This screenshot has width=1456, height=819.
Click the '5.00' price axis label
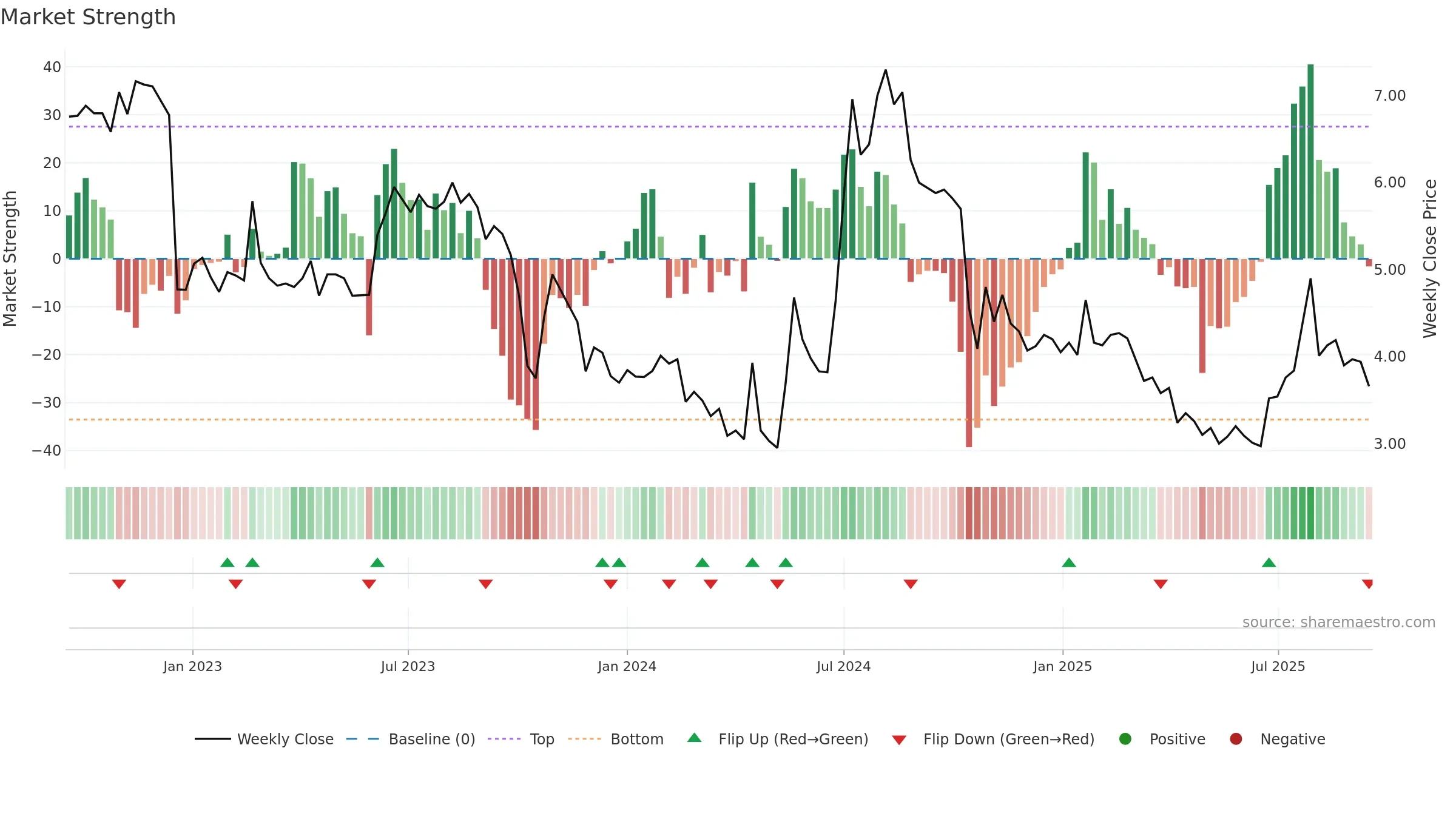1390,270
